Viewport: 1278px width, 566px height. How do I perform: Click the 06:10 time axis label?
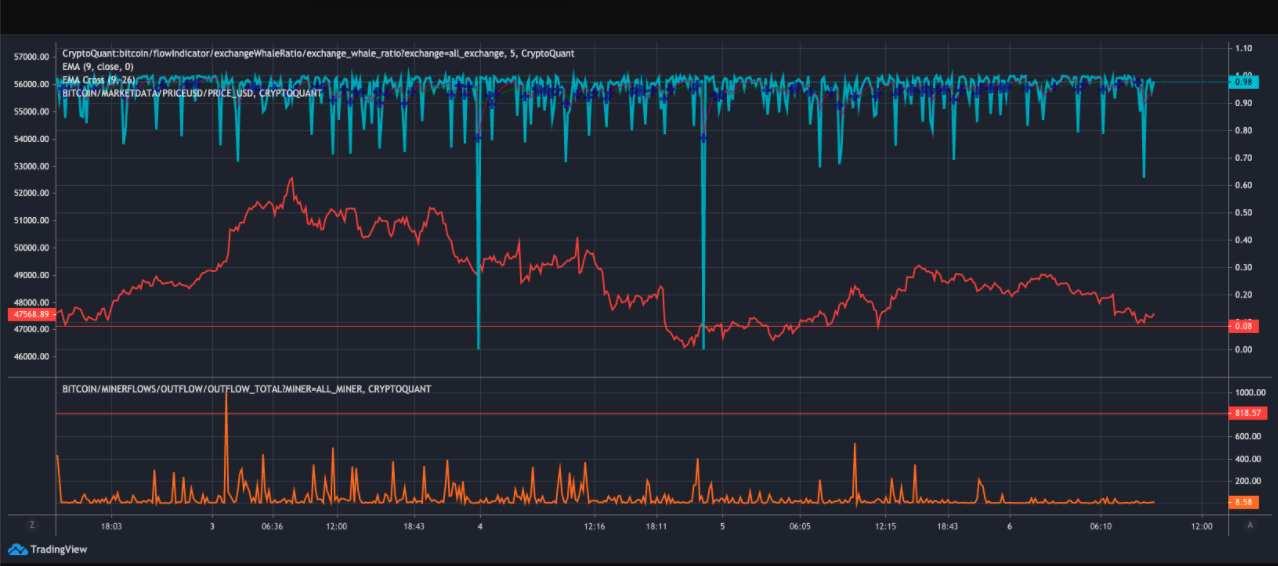pos(1101,526)
